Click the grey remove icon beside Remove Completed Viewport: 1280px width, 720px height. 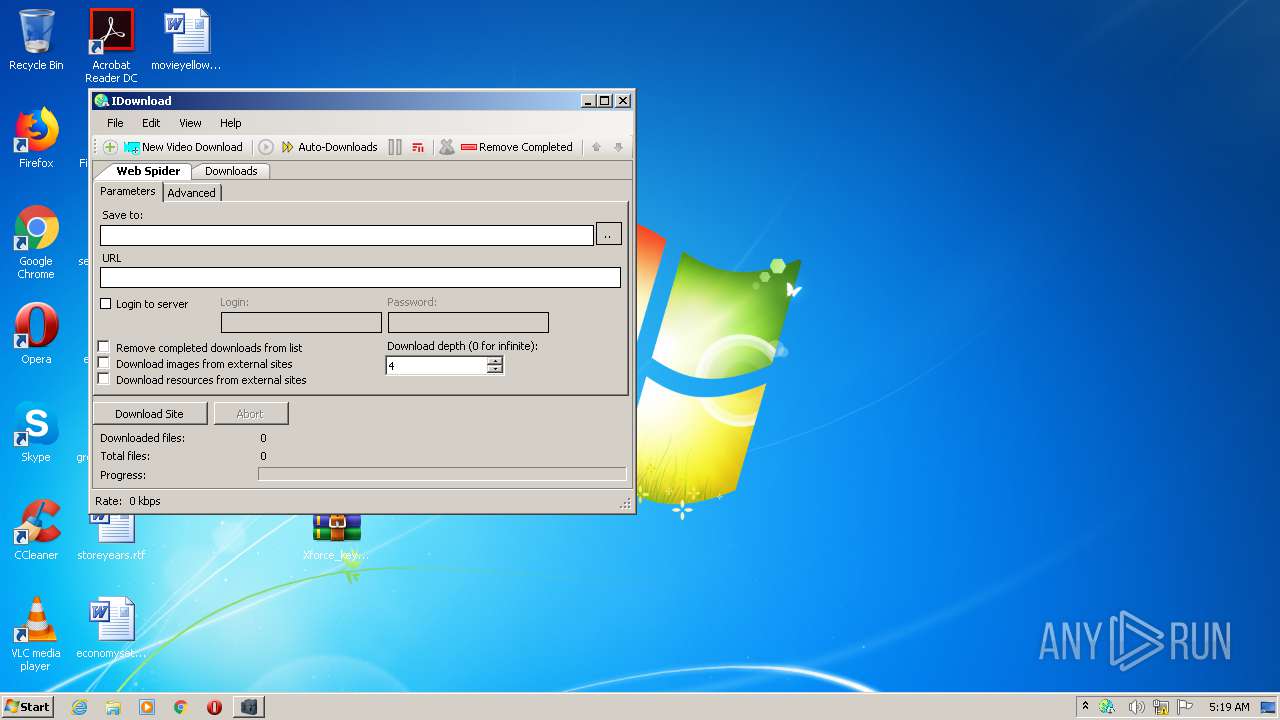pos(447,147)
